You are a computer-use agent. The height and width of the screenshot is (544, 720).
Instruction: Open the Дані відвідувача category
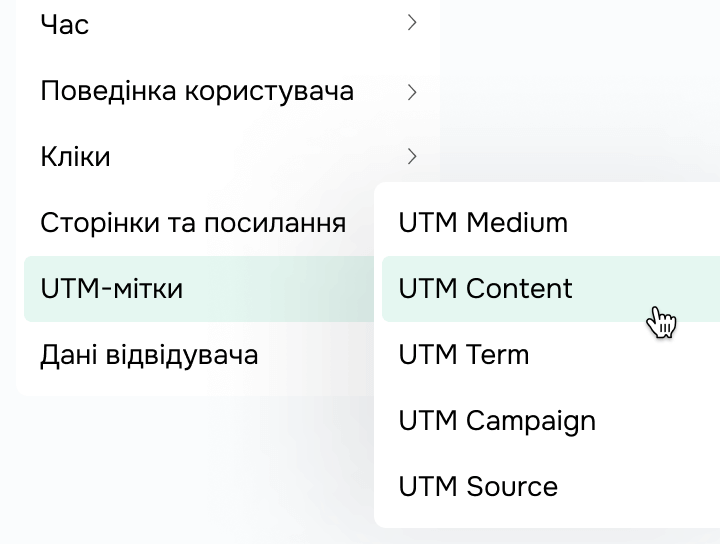pos(149,355)
